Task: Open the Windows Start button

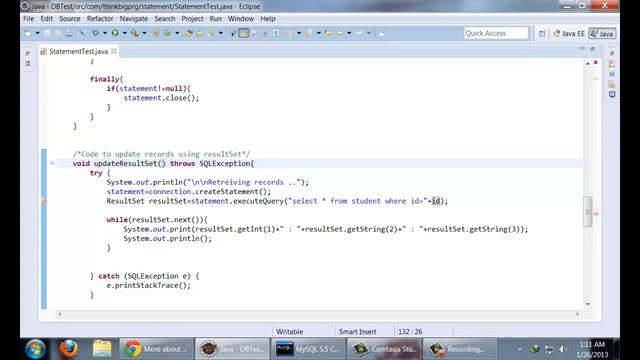Action: click(x=36, y=349)
